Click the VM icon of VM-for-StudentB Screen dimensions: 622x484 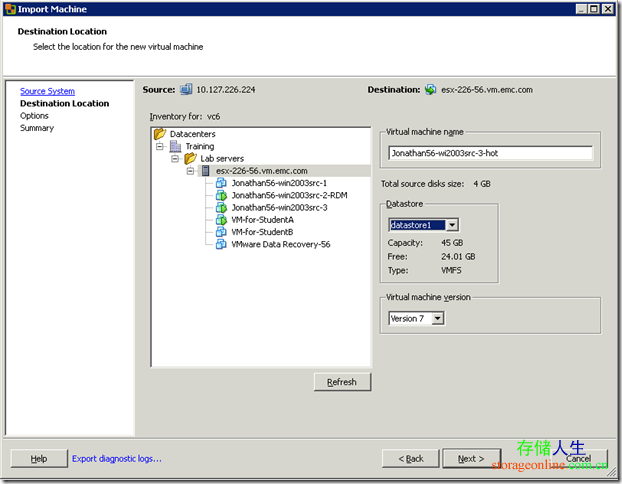[221, 232]
